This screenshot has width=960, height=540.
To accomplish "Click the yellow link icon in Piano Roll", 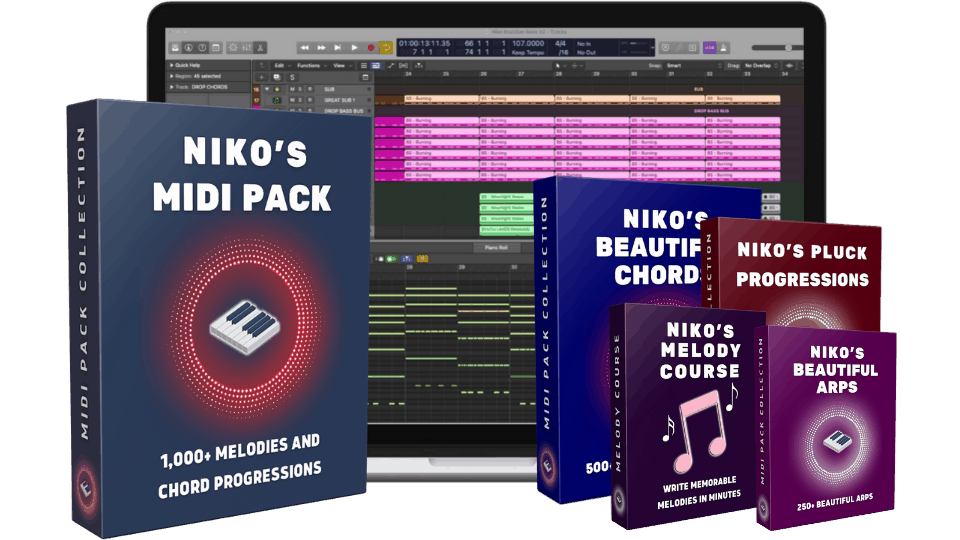I will (422, 259).
